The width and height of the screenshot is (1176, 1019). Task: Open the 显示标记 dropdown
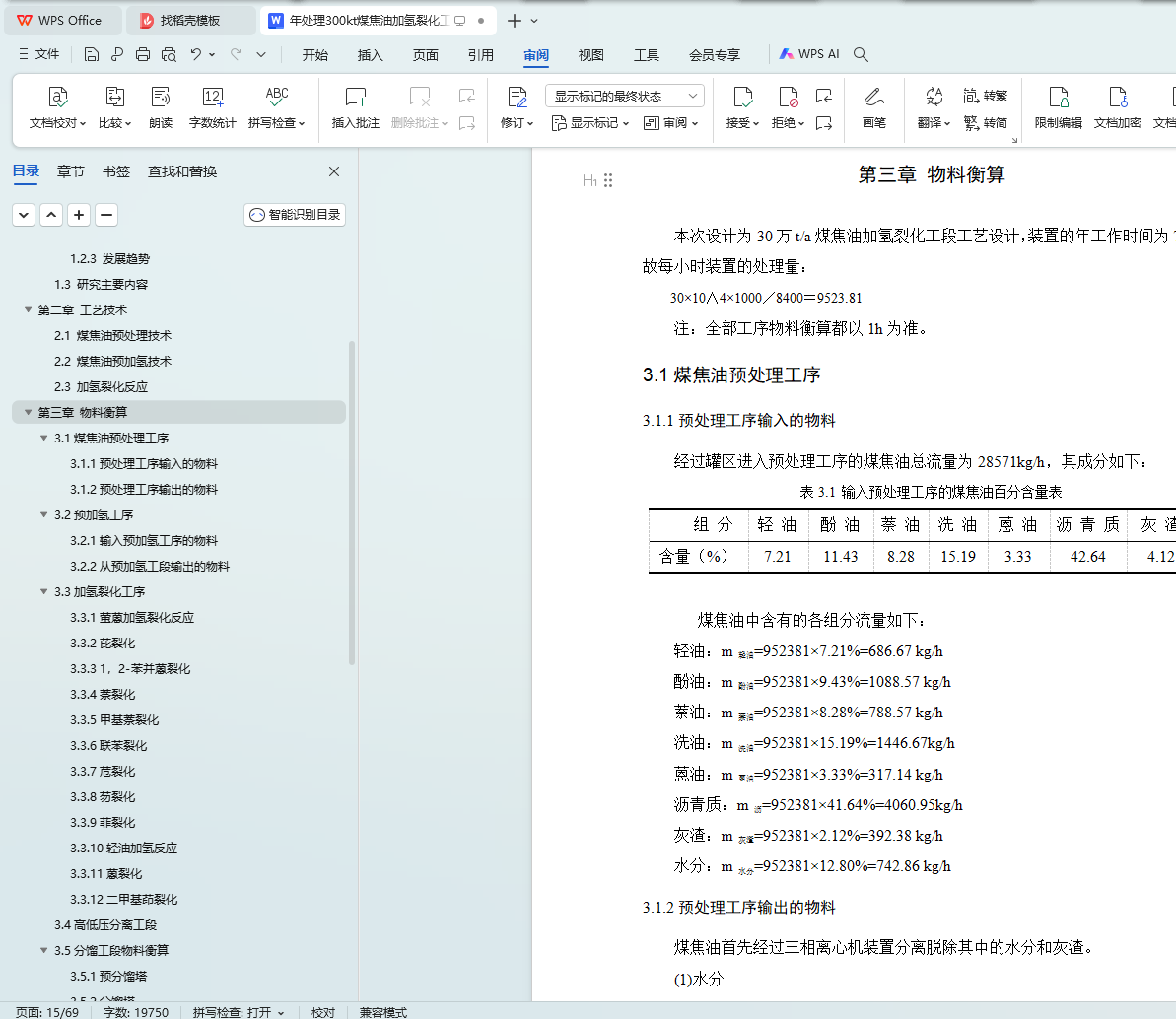(590, 123)
